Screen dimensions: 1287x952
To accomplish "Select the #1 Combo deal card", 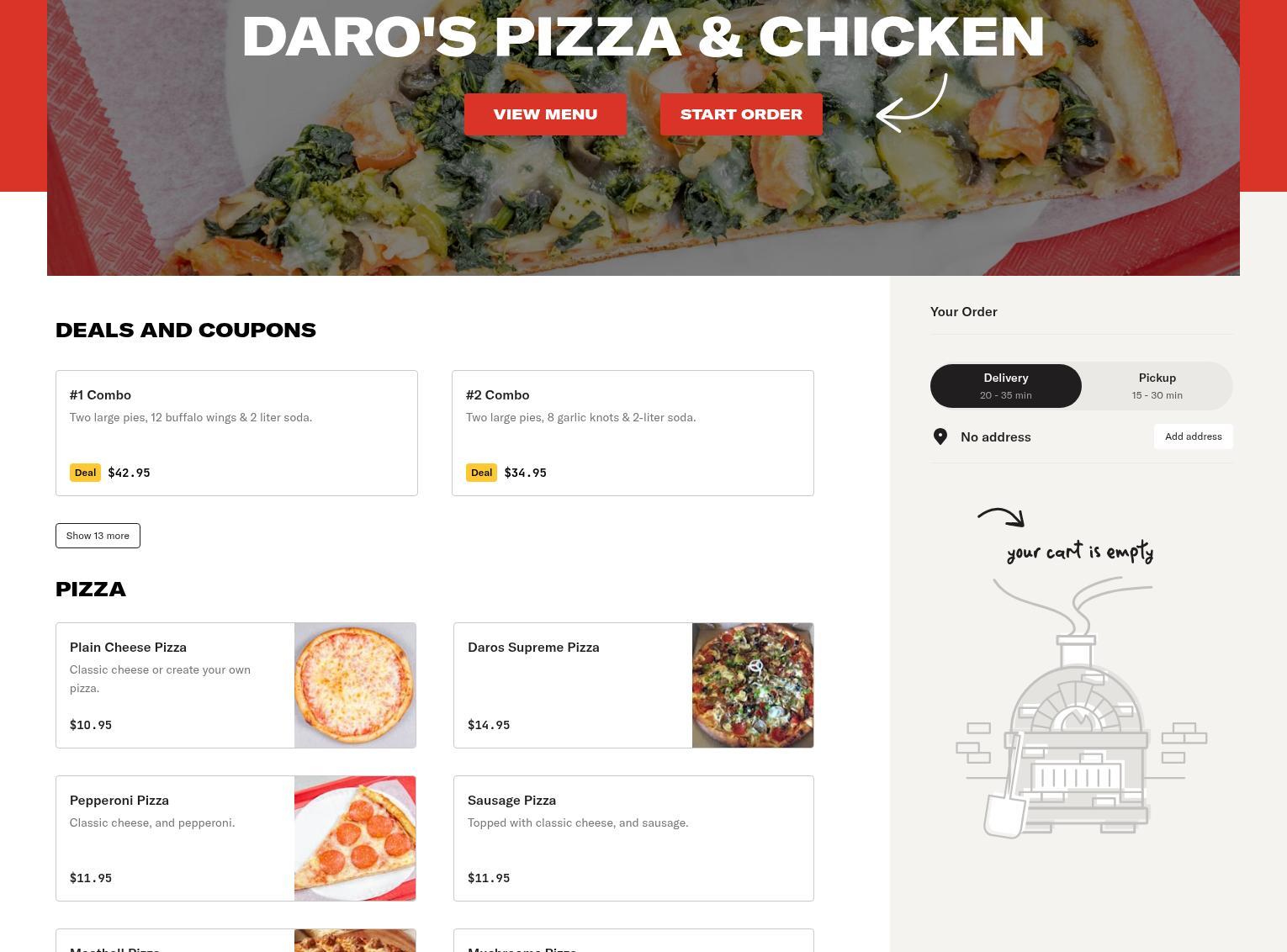I will 236,433.
